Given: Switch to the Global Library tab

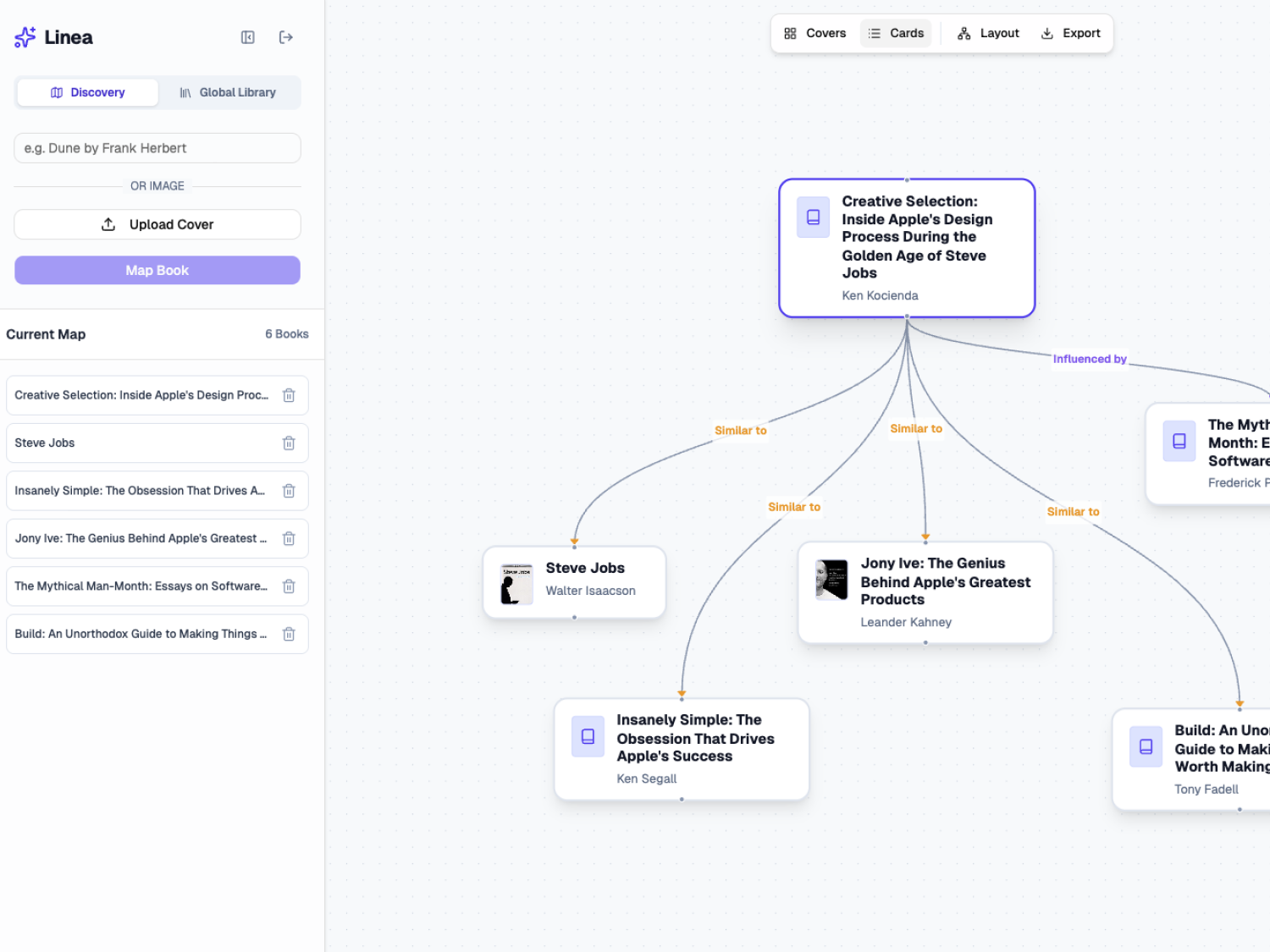Looking at the screenshot, I should click(228, 93).
